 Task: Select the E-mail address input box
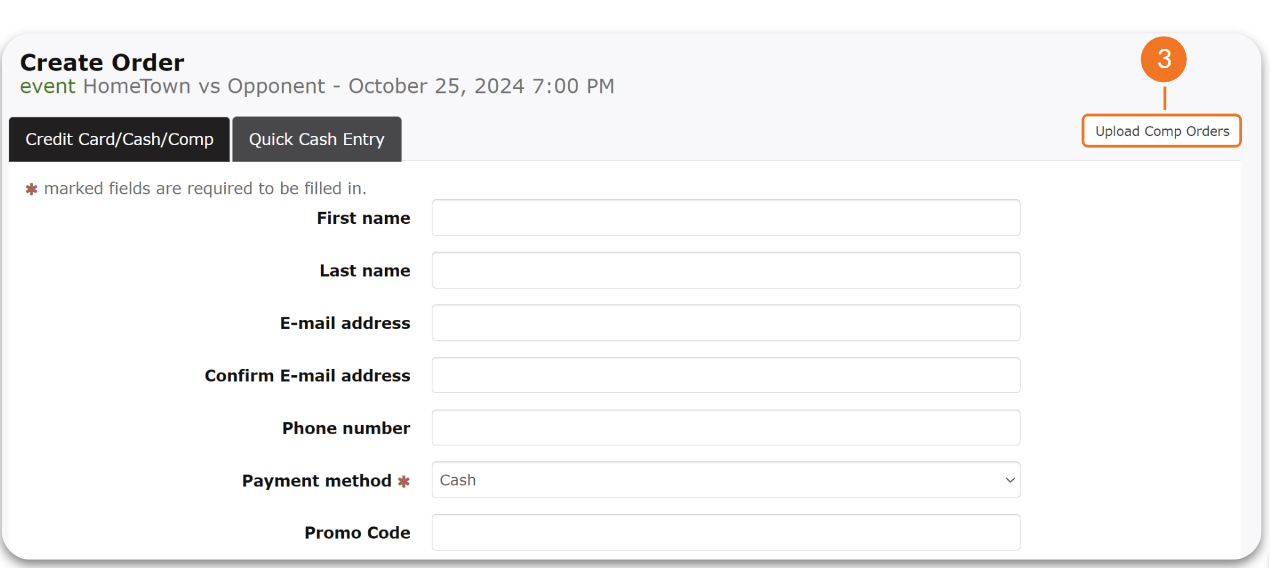(725, 323)
